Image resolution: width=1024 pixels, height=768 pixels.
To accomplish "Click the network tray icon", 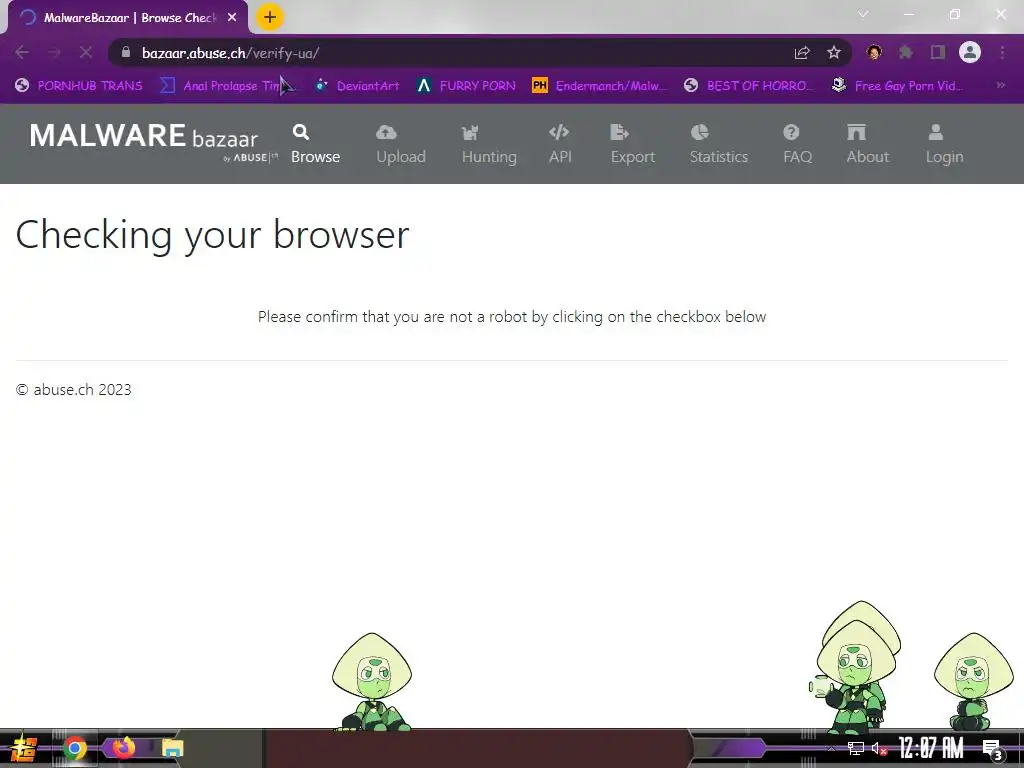I will click(856, 748).
